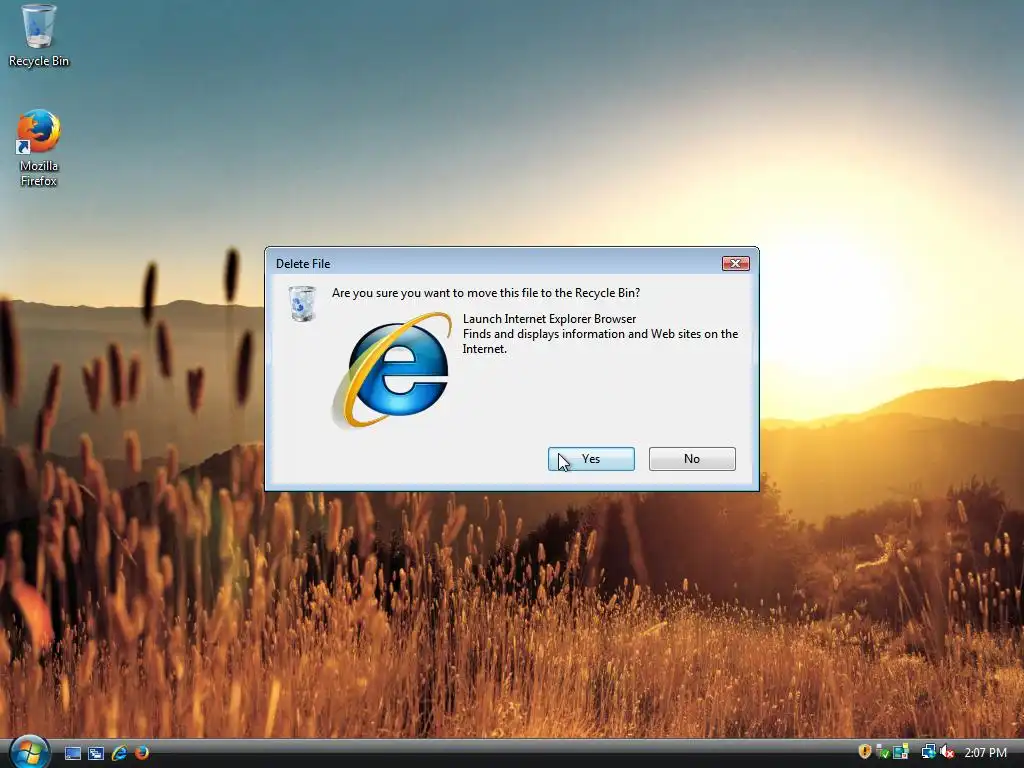Launch Internet Explorer from Quick Launch
The width and height of the screenshot is (1024, 768).
click(119, 753)
